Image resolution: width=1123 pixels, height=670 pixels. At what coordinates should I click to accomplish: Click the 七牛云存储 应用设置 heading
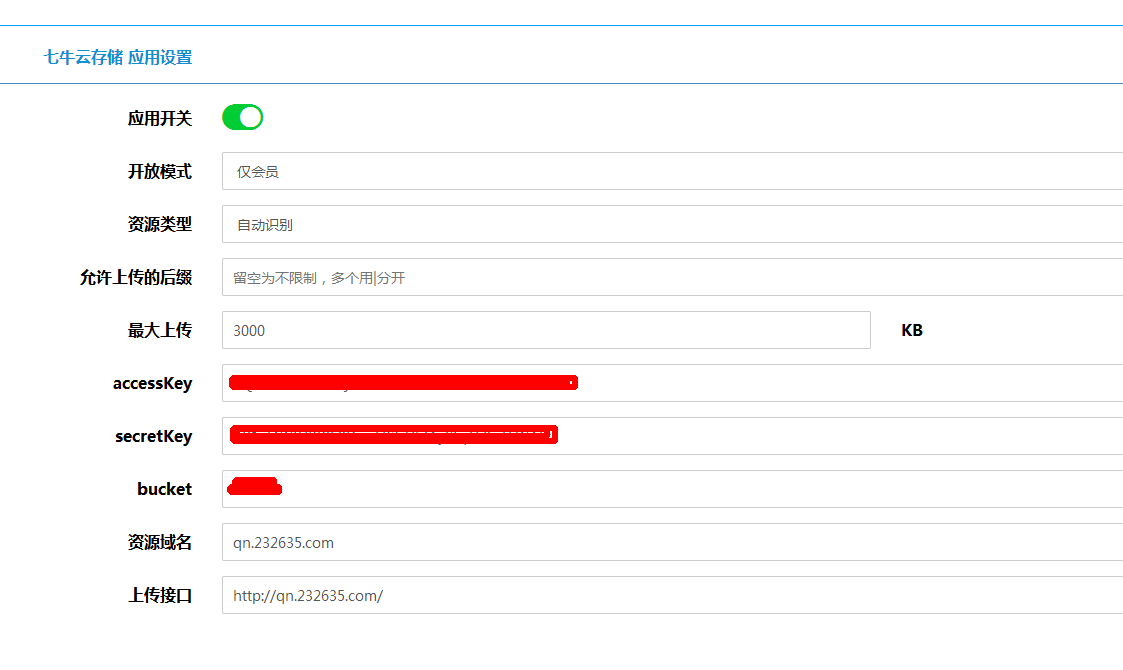[x=118, y=57]
